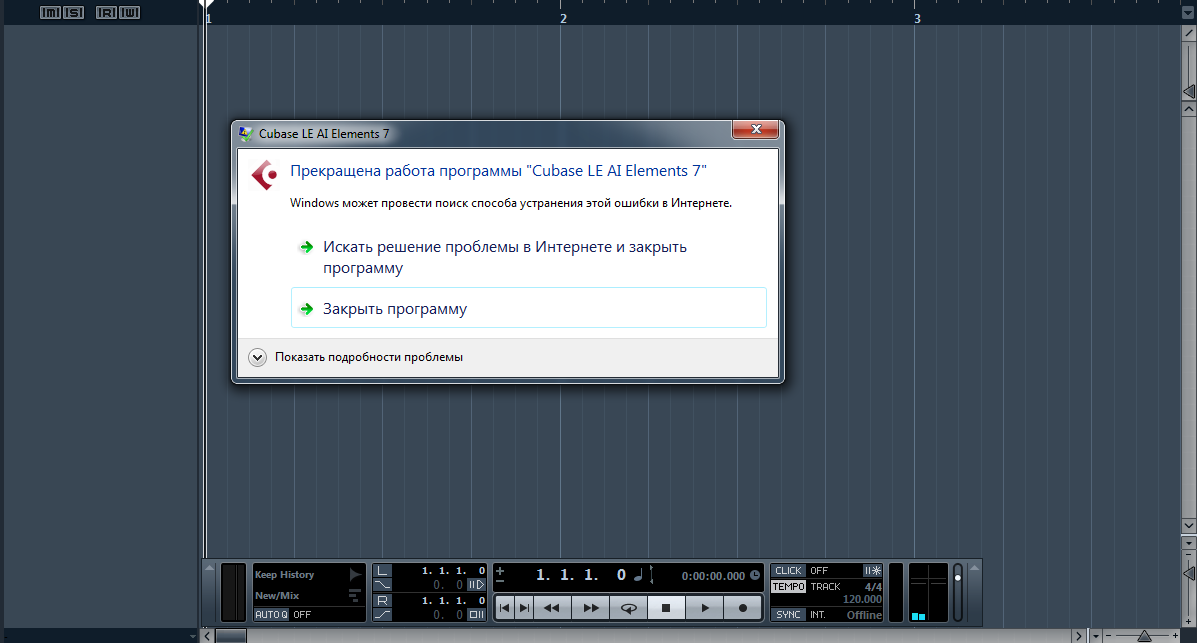Click horizontal scrollbar right arrow
This screenshot has width=1197, height=643.
1079,636
